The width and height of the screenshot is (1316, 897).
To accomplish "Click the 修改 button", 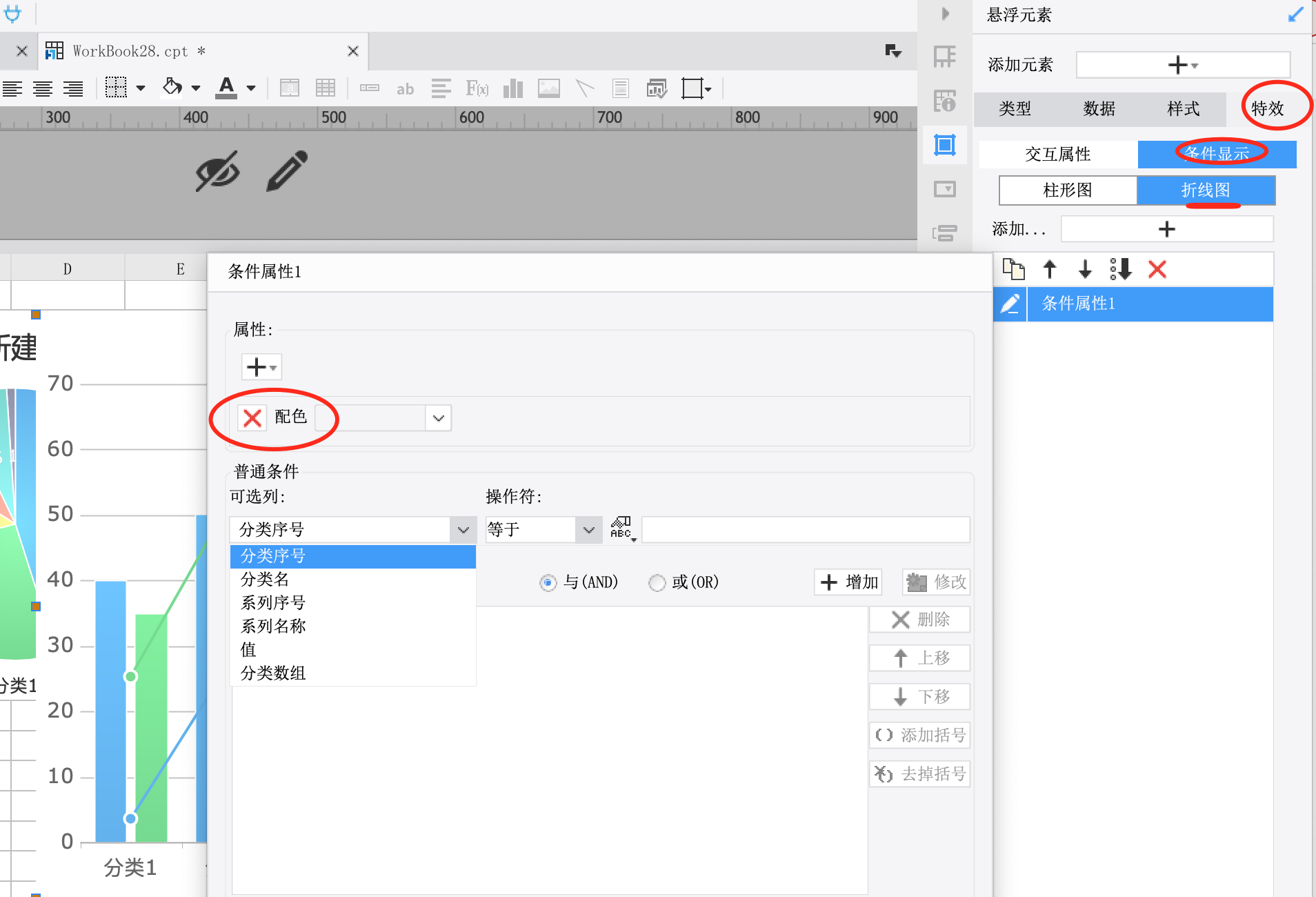I will click(x=937, y=582).
